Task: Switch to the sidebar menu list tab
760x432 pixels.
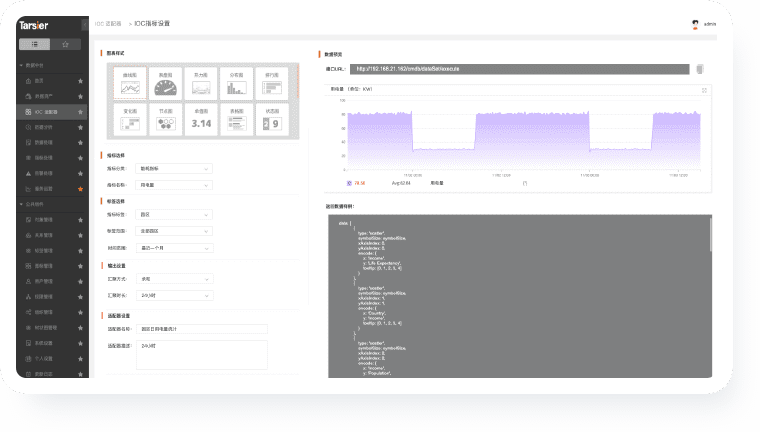Action: click(x=34, y=44)
